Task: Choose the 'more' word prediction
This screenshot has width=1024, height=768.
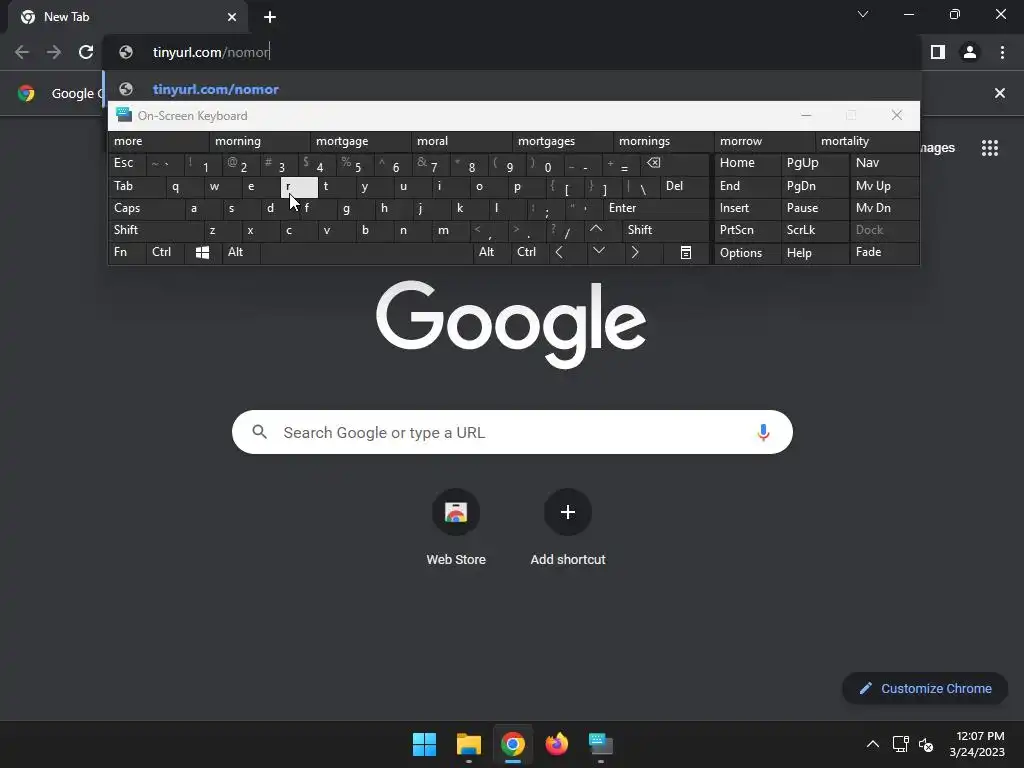Action: 158,141
